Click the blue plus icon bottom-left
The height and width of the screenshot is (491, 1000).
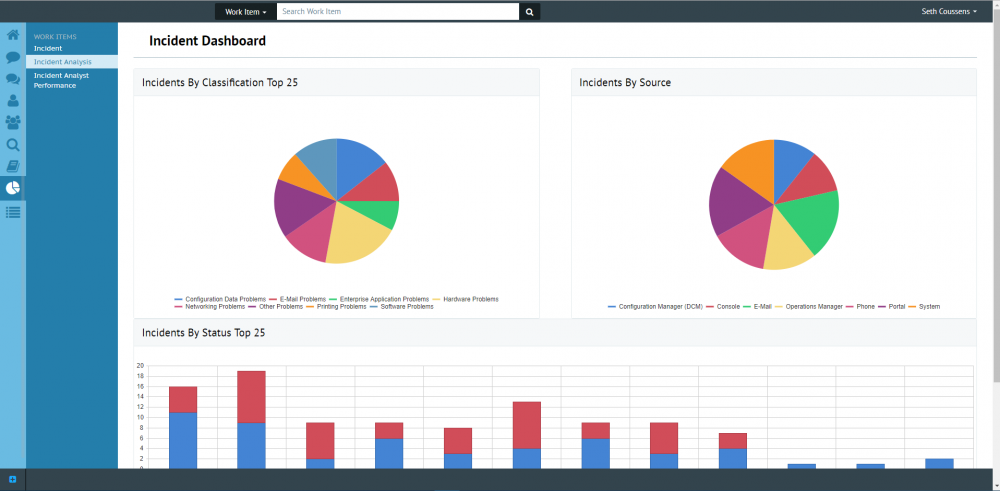(12, 480)
